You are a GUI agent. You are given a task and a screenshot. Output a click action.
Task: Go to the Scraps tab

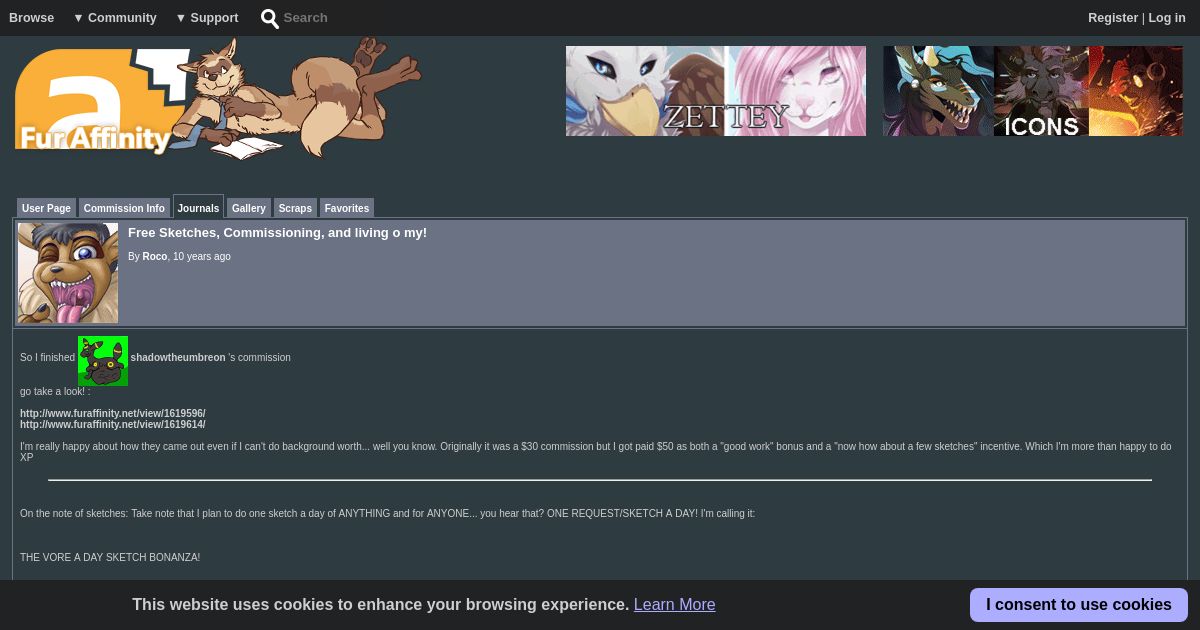pos(295,208)
